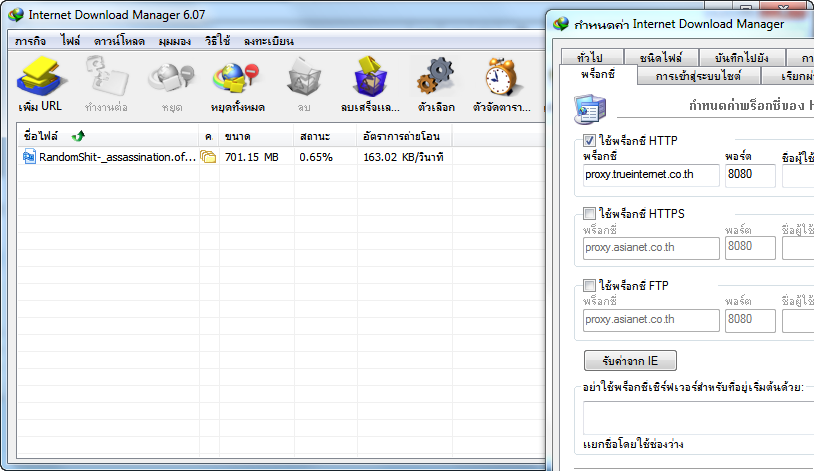Click the 0.65% status cell
Image resolution: width=814 pixels, height=471 pixels.
(316, 157)
